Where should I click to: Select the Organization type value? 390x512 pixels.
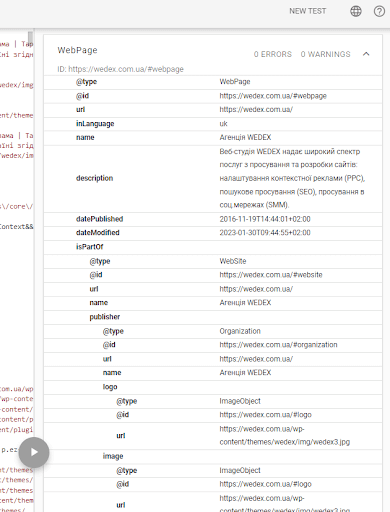(240, 331)
